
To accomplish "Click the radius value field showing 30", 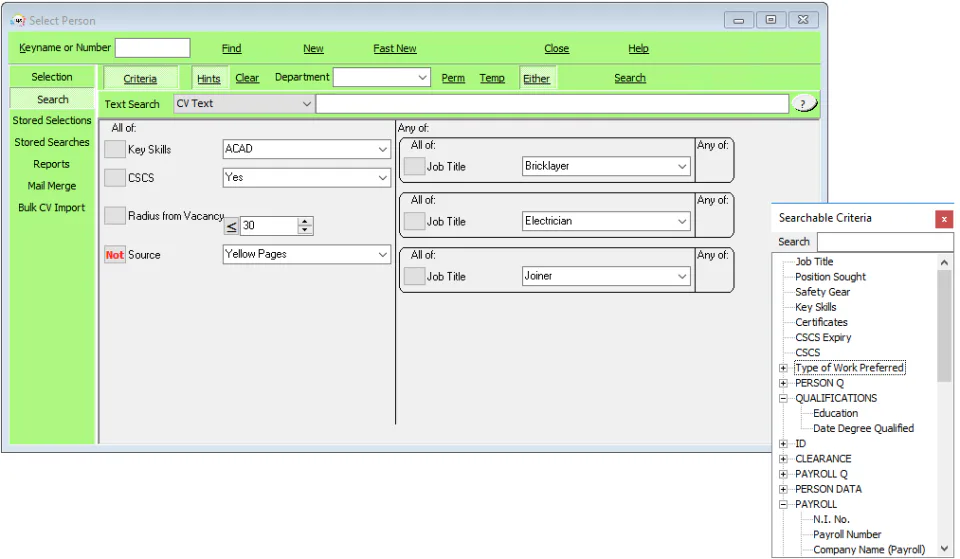I will pos(269,226).
